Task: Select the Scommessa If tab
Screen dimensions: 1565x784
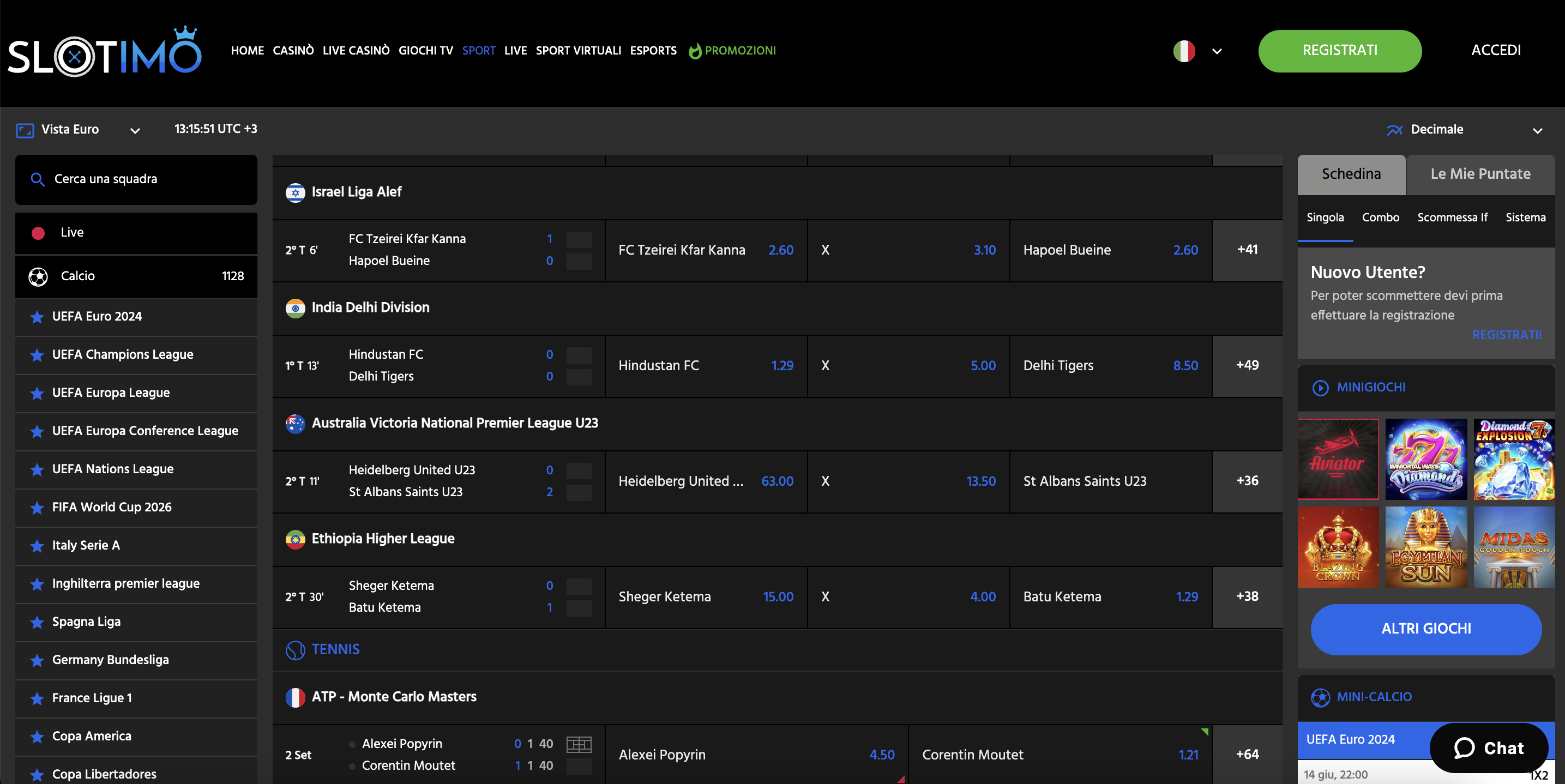Action: coord(1452,218)
